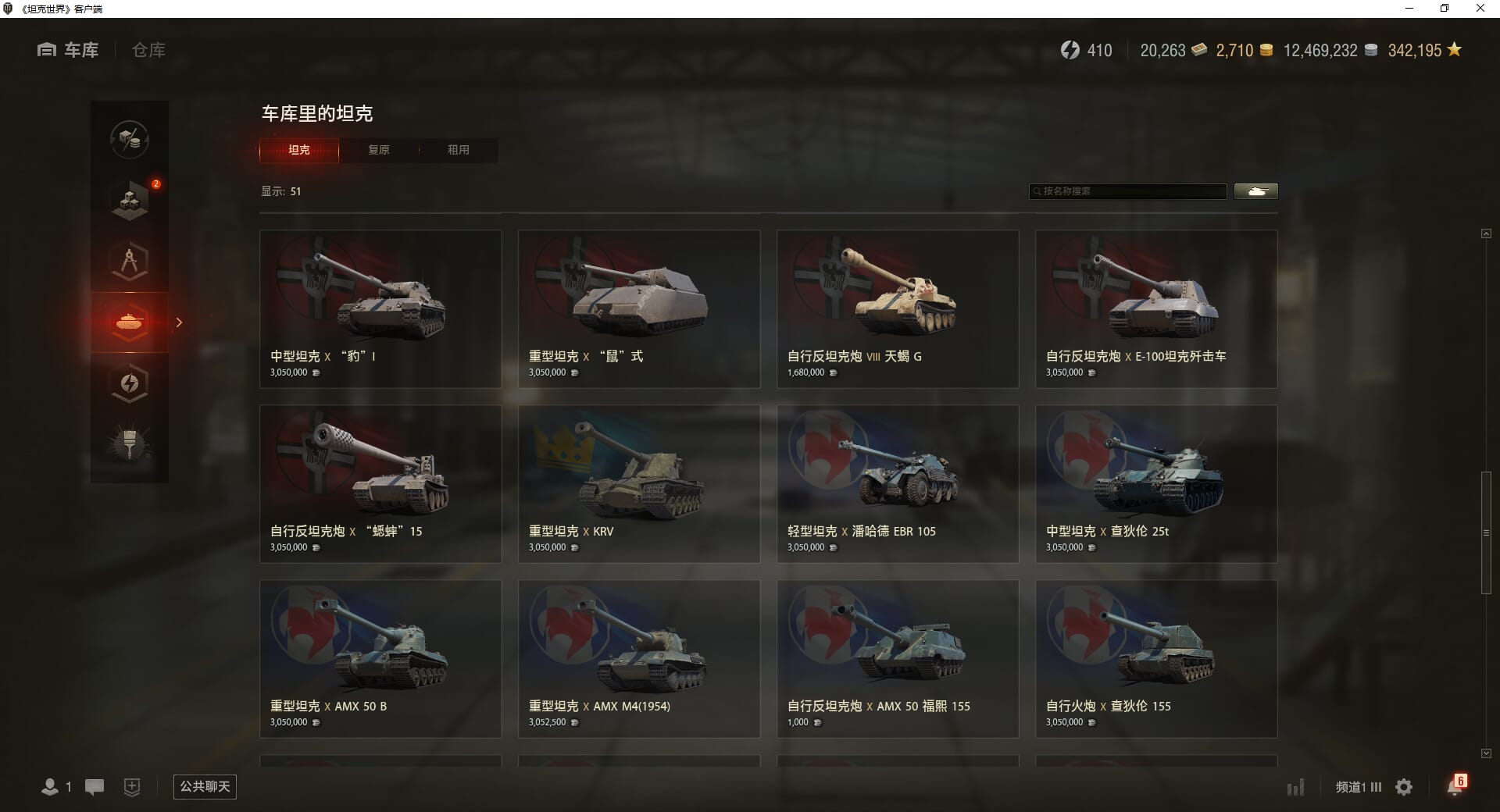Toggle the tank filter button beside search
Screen dimensions: 1500x812
[x=1256, y=191]
